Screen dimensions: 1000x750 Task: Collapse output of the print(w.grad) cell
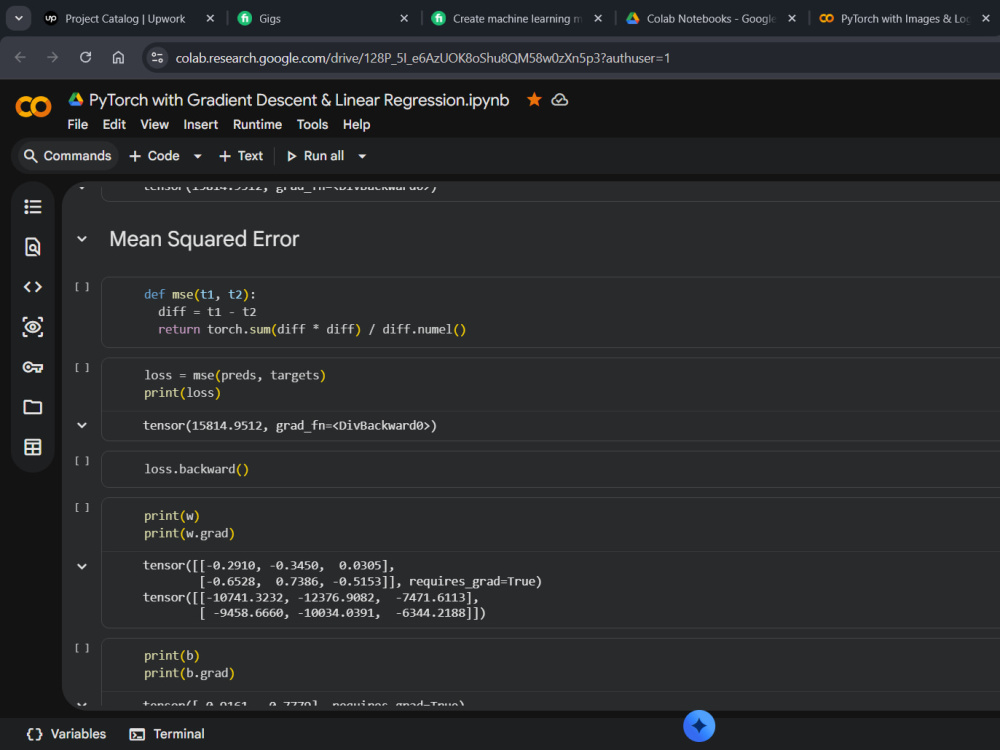click(x=82, y=566)
